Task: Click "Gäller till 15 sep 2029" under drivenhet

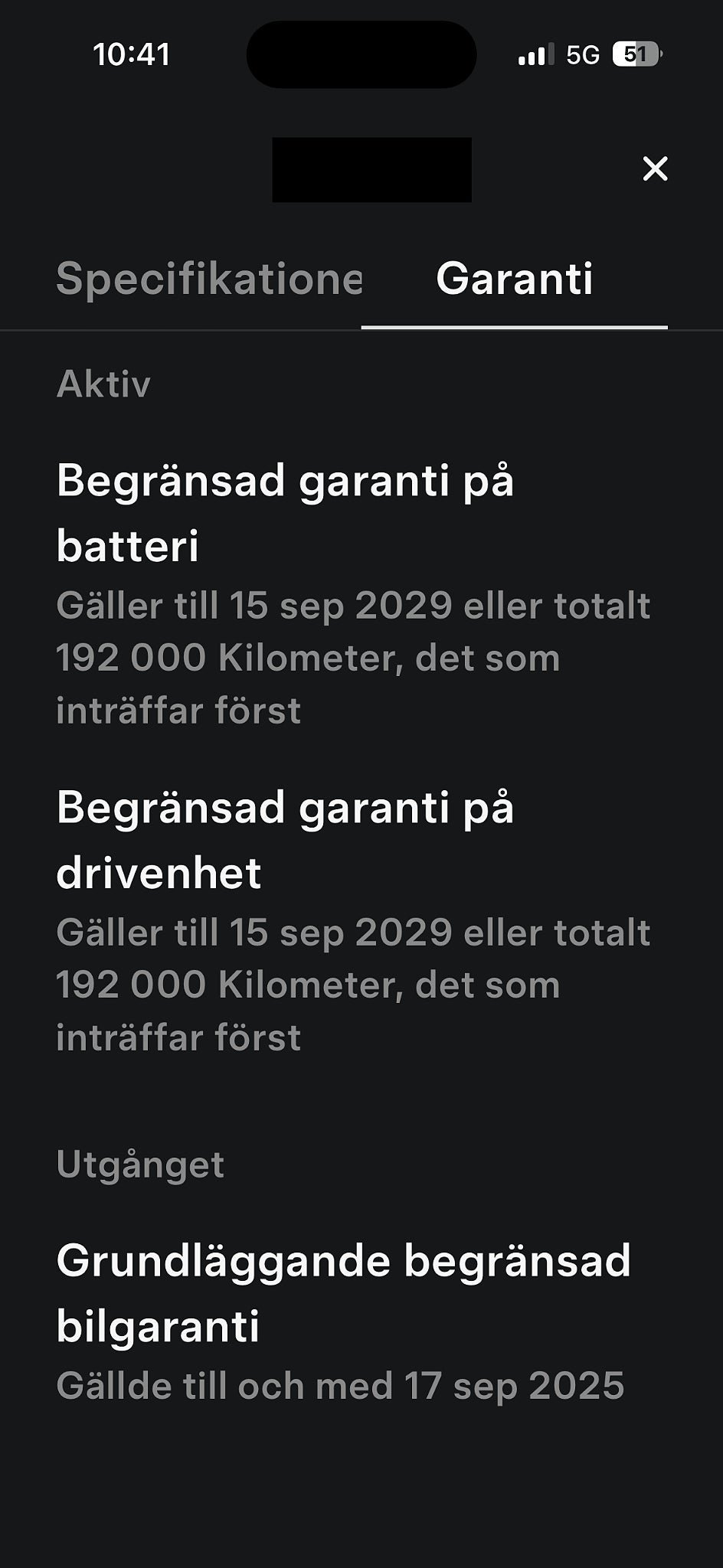Action: [x=254, y=933]
